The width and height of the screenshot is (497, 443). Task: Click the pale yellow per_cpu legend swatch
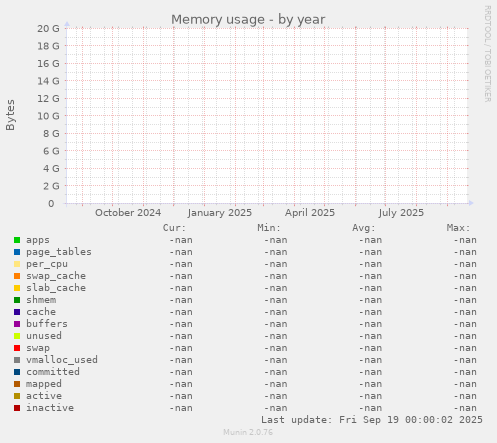pos(17,264)
